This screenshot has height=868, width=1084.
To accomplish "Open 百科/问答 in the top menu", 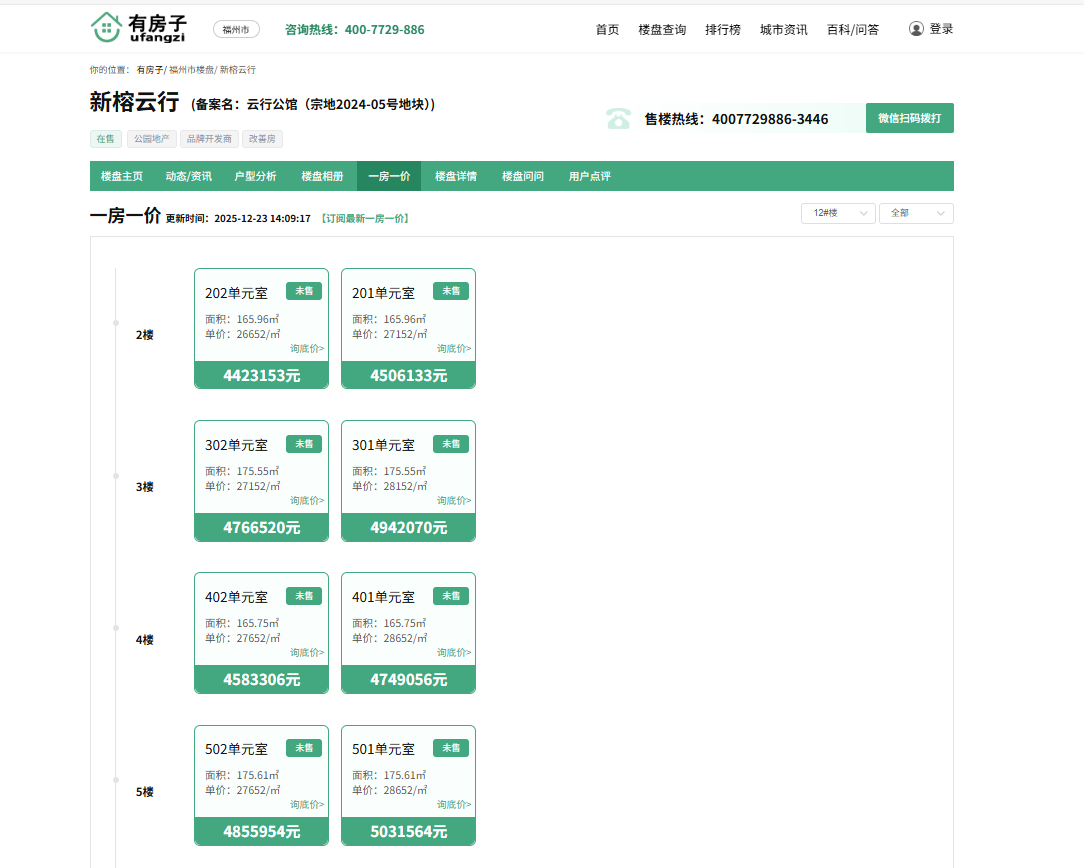I will coord(853,29).
